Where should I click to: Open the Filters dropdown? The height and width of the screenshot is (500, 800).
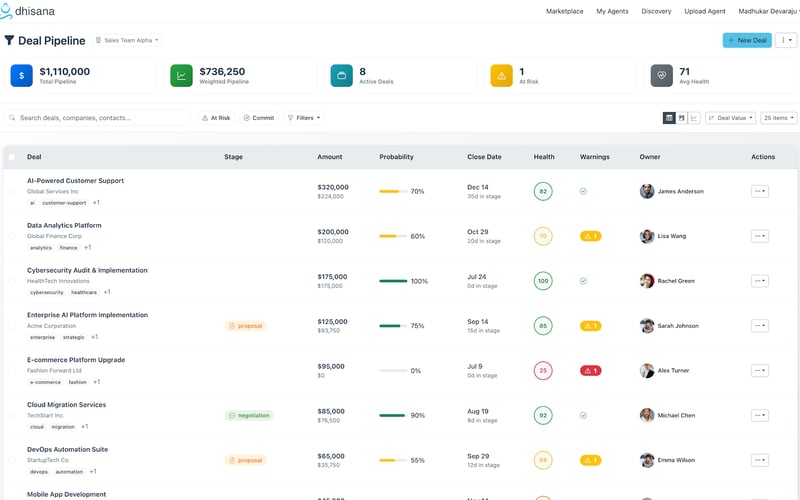pyautogui.click(x=304, y=118)
